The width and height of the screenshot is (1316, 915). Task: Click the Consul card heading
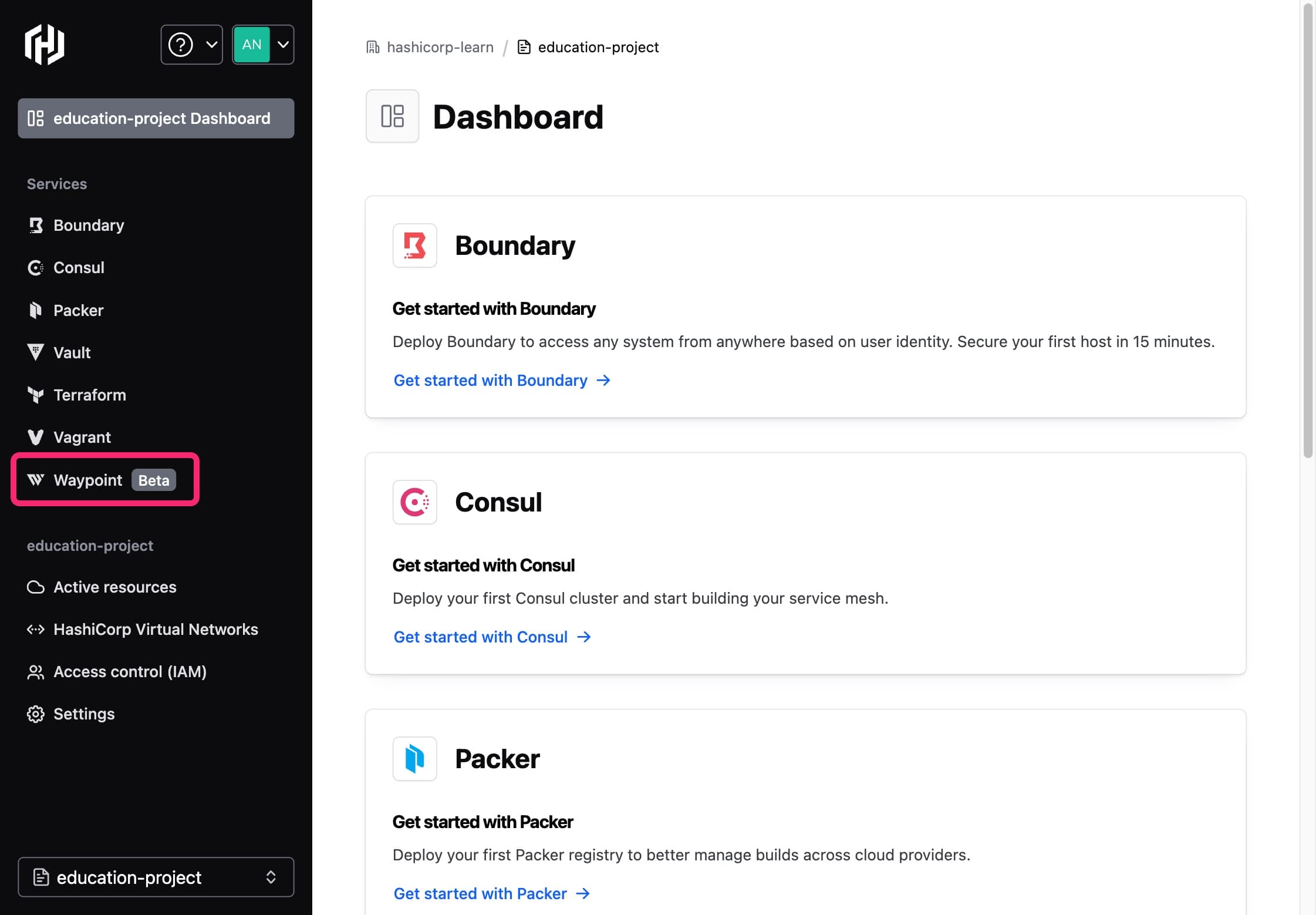click(x=498, y=502)
